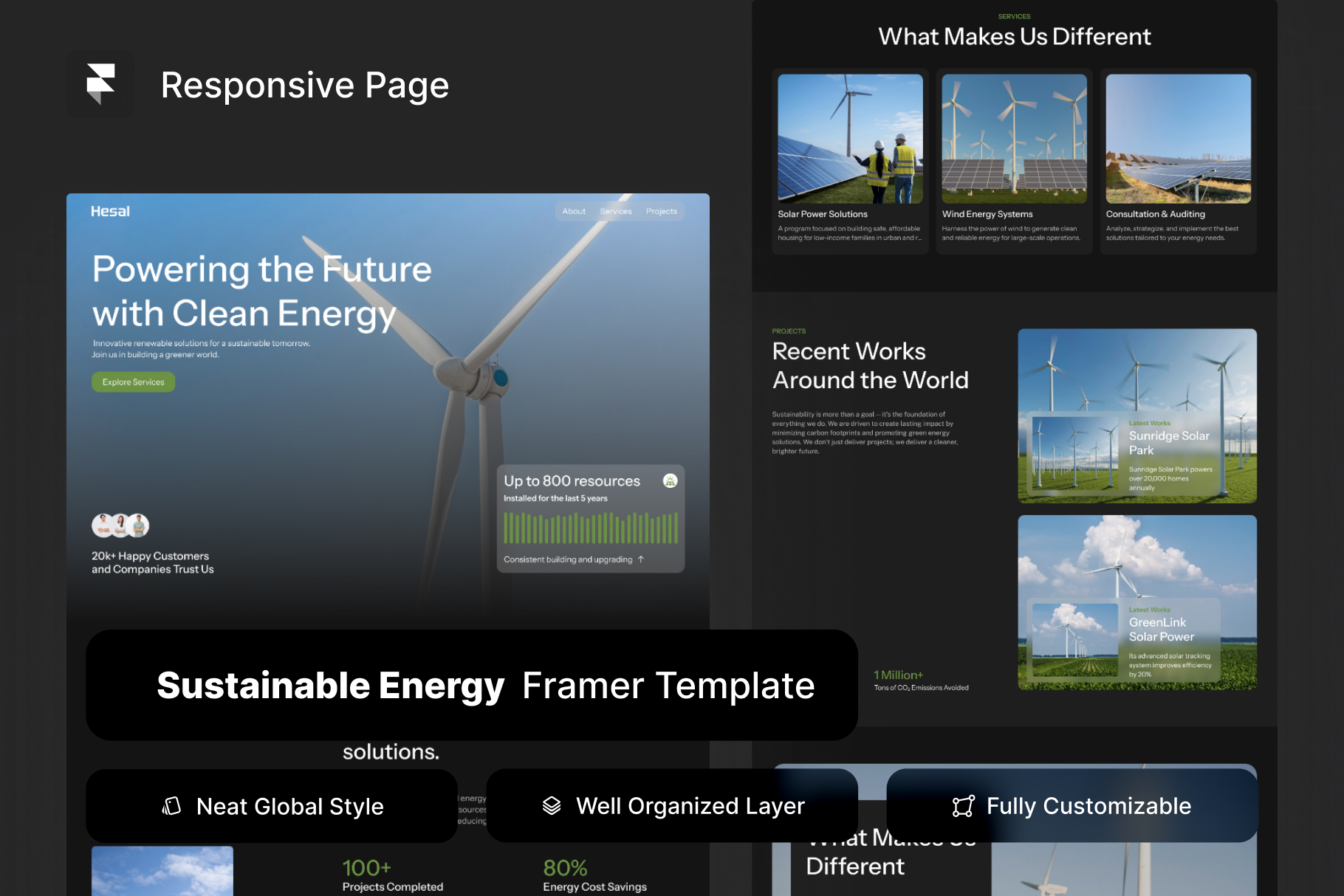Image resolution: width=1344 pixels, height=896 pixels.
Task: Open the GreenLink Solar Power project card
Action: click(x=1136, y=602)
